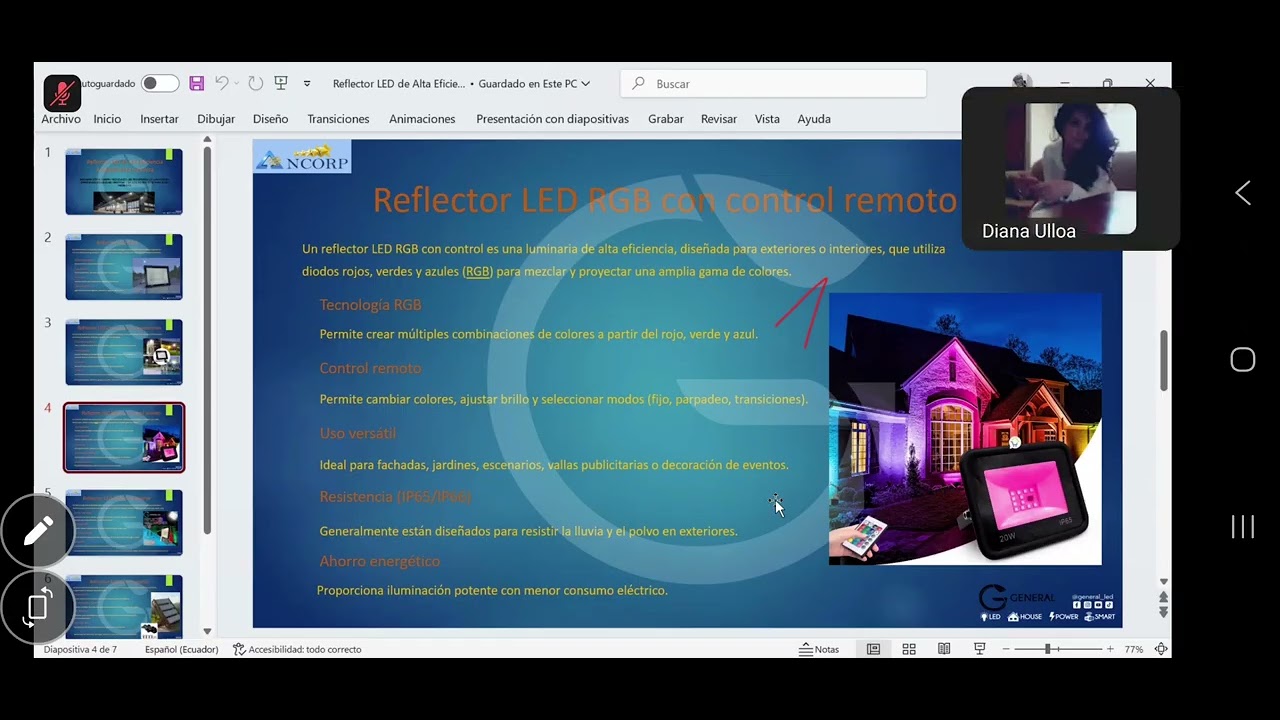Go to the previous slide using double-up arrow
The height and width of the screenshot is (720, 1280).
[1163, 597]
